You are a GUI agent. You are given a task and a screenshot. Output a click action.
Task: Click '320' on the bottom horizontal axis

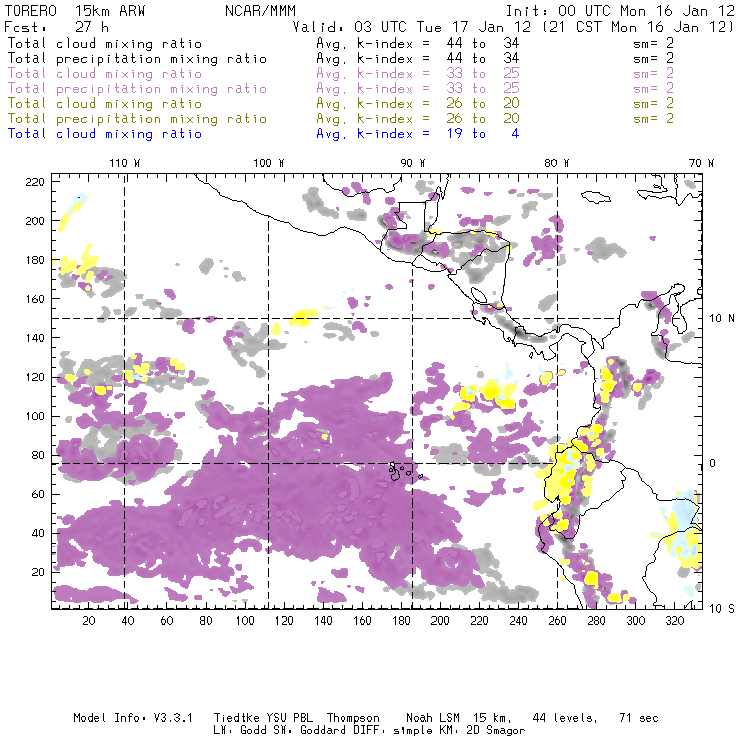(x=674, y=621)
